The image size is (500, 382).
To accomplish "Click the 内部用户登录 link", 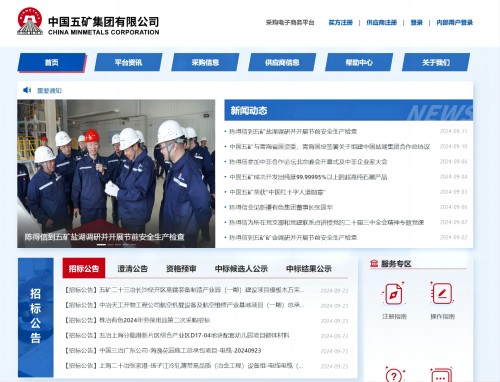I will point(455,22).
